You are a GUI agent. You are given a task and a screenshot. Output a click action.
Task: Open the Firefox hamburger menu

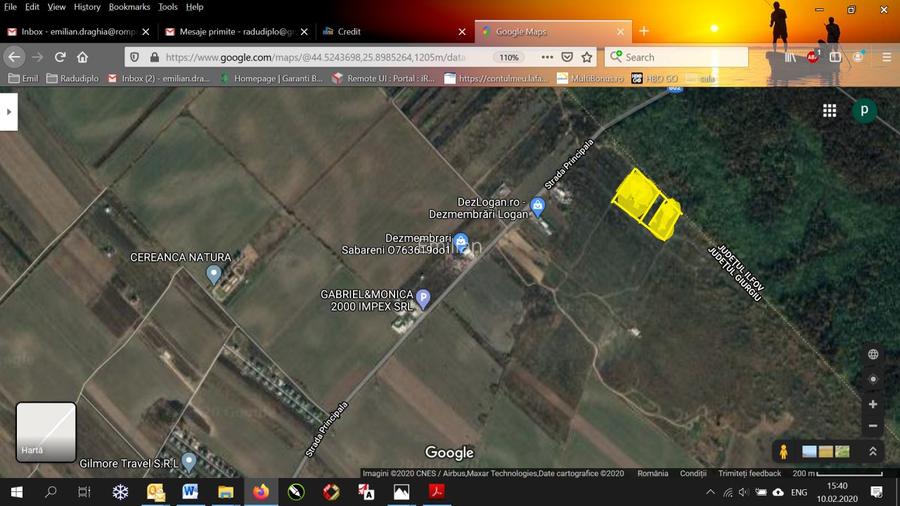886,57
